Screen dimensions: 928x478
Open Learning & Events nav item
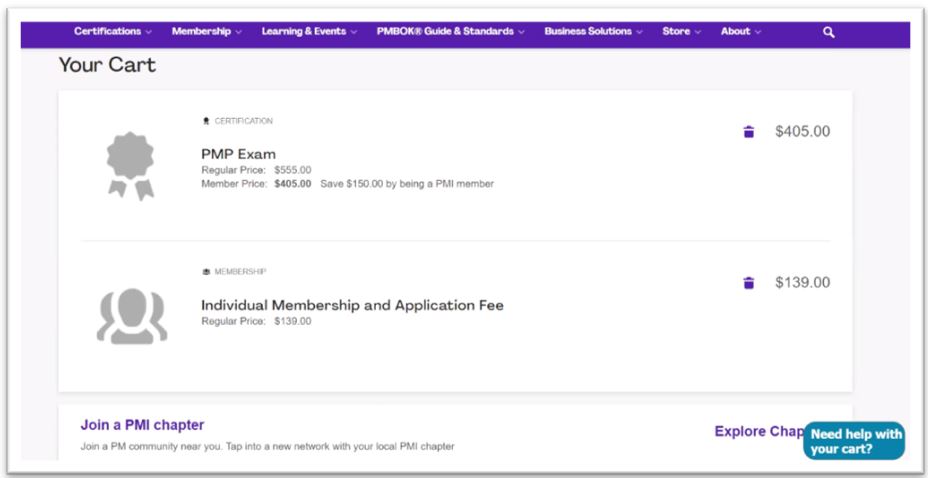304,31
